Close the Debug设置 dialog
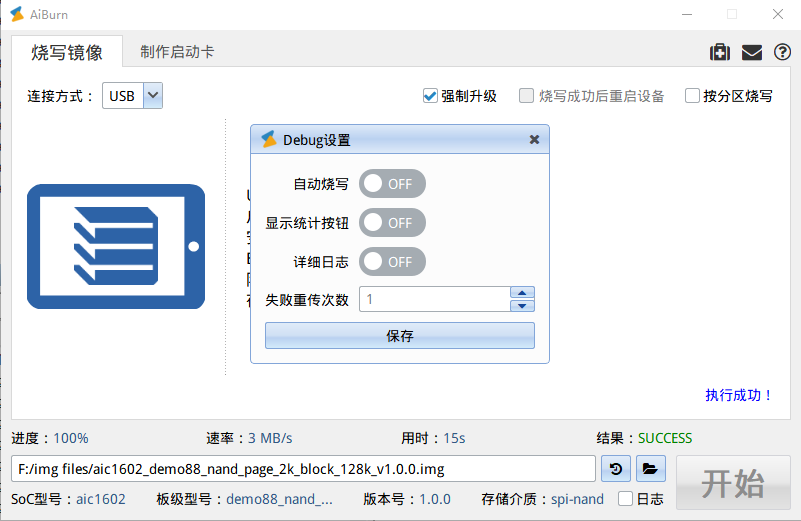This screenshot has width=801, height=521. click(x=534, y=140)
